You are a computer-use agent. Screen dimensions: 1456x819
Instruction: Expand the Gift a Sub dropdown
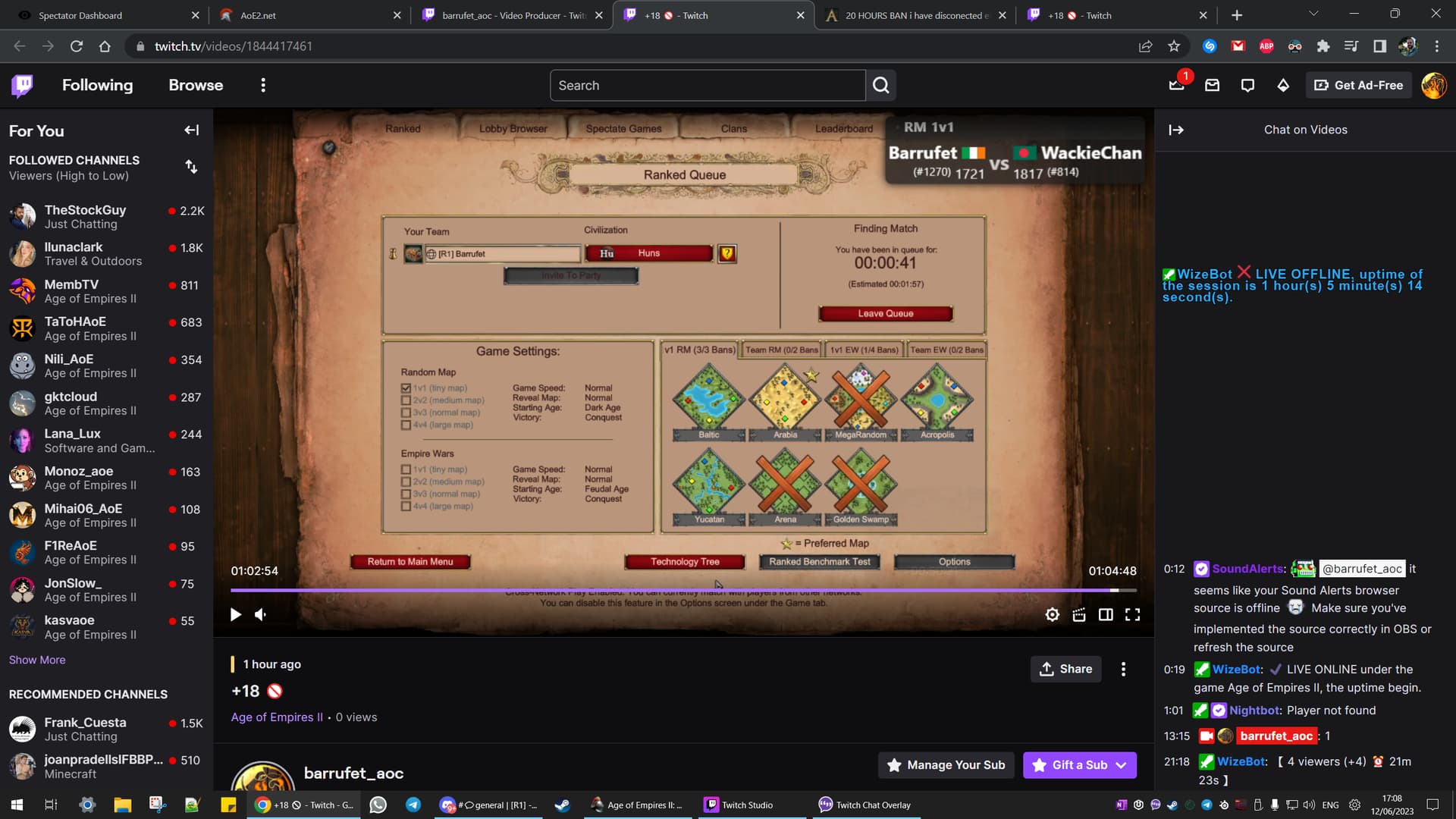(1122, 765)
